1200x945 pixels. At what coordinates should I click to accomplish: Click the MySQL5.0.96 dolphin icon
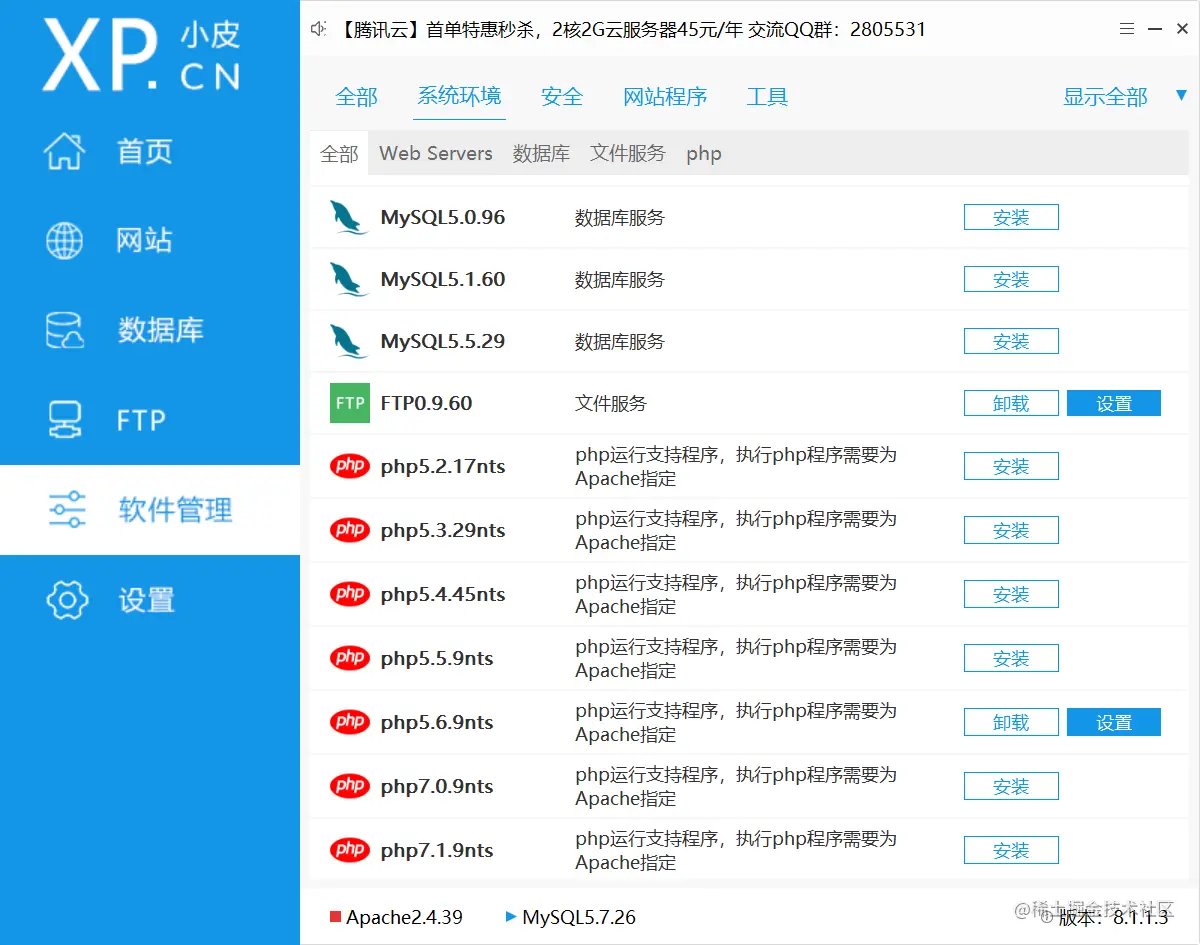click(x=349, y=217)
